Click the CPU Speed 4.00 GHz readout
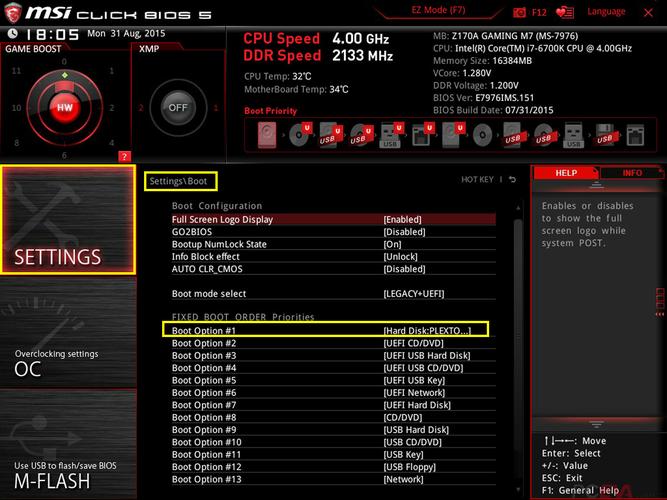Image resolution: width=667 pixels, height=500 pixels. click(316, 39)
